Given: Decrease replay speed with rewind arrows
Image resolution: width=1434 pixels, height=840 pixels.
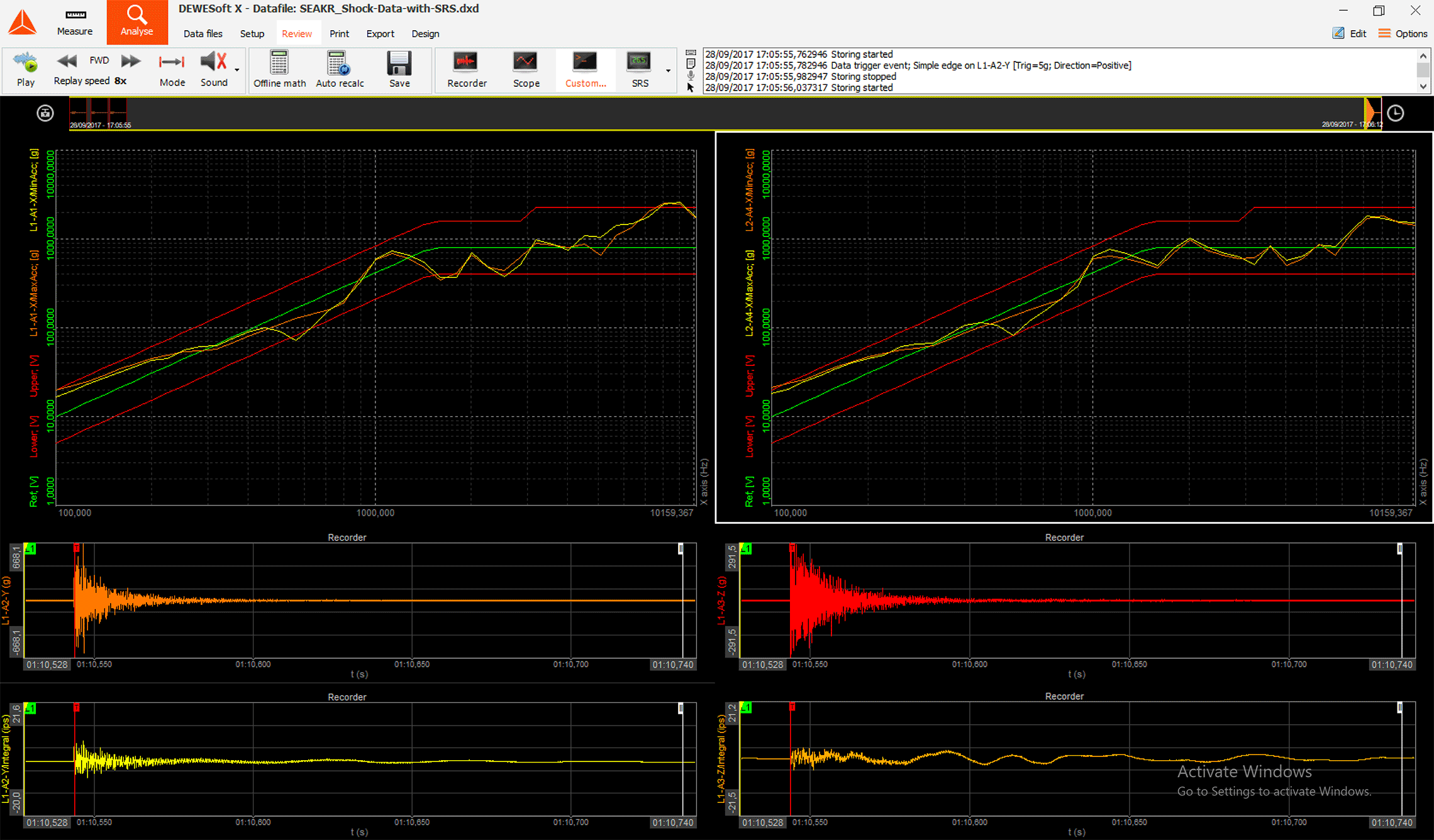Looking at the screenshot, I should tap(67, 61).
